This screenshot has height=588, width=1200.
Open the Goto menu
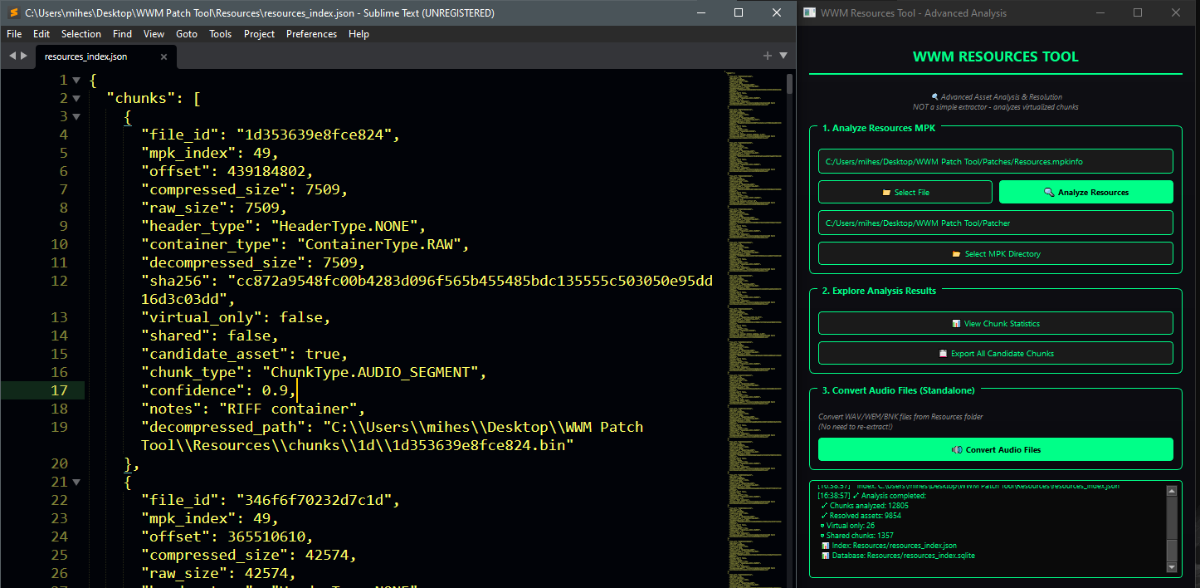[x=186, y=34]
